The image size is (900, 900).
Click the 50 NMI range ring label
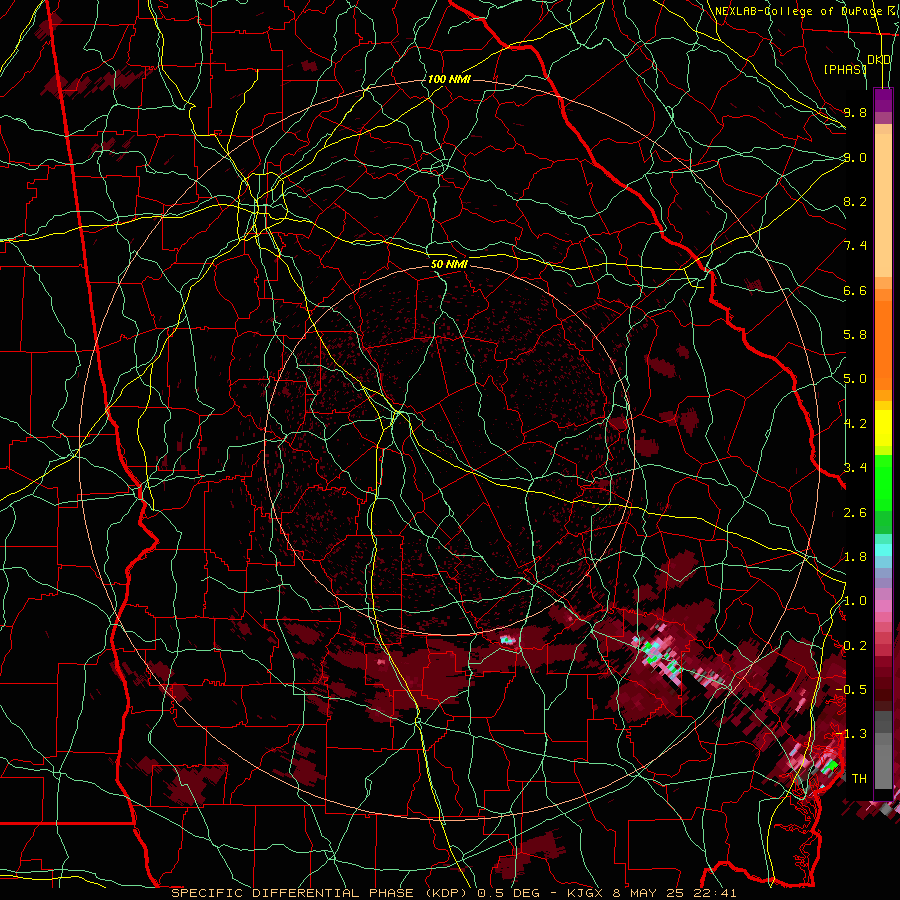pos(449,264)
